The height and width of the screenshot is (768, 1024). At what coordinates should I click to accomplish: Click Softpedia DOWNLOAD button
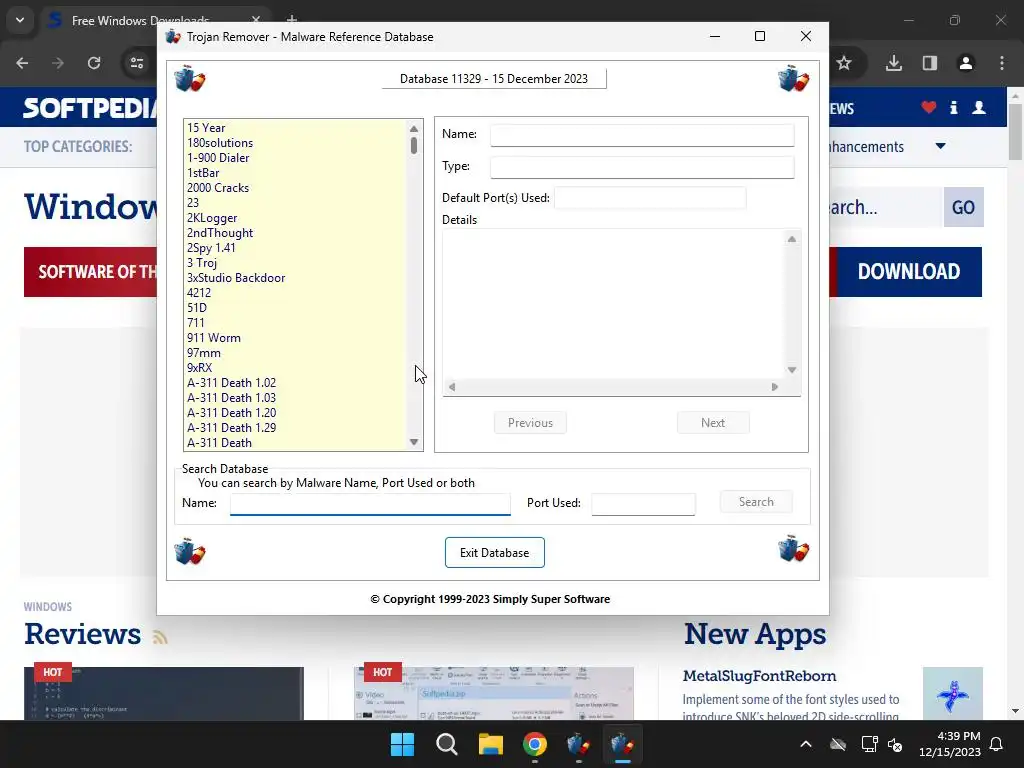[908, 272]
